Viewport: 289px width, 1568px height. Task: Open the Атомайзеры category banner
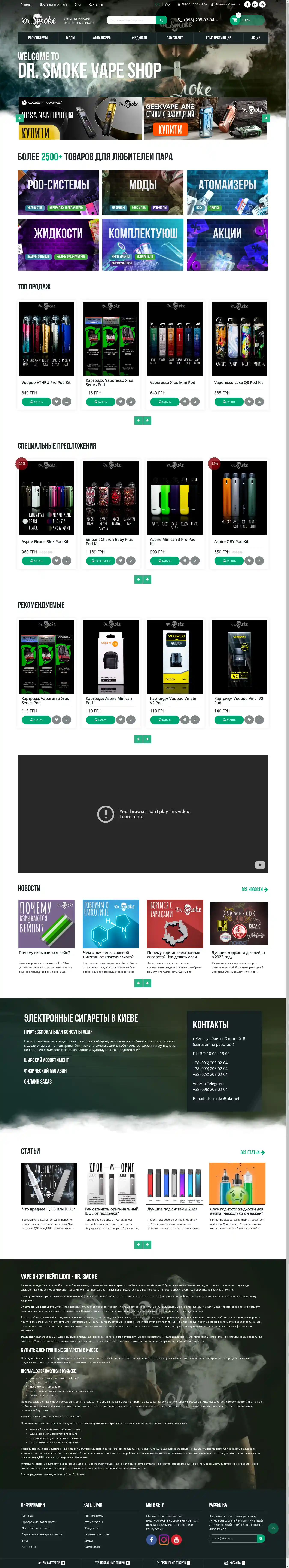click(x=227, y=192)
